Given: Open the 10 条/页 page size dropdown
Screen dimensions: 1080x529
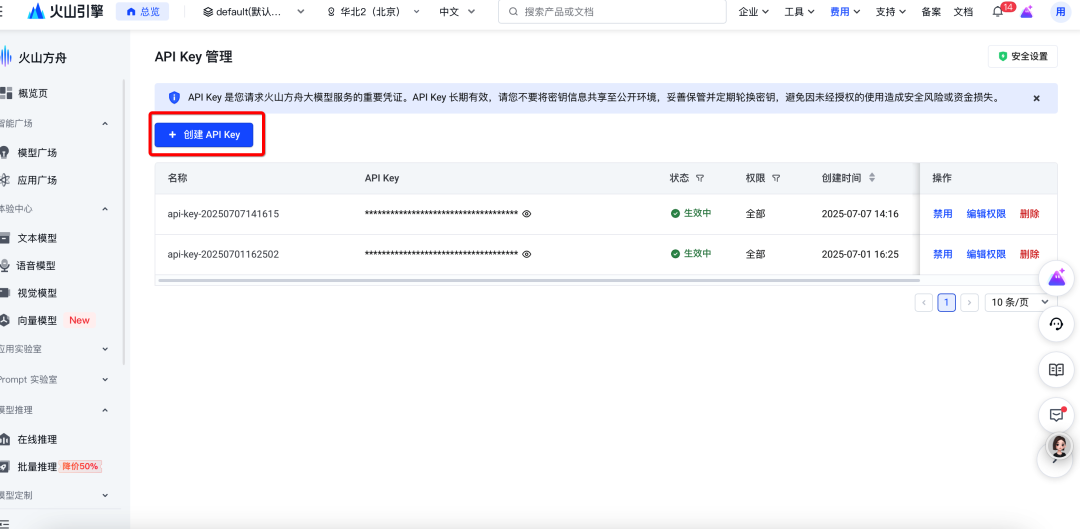Looking at the screenshot, I should pos(1021,302).
